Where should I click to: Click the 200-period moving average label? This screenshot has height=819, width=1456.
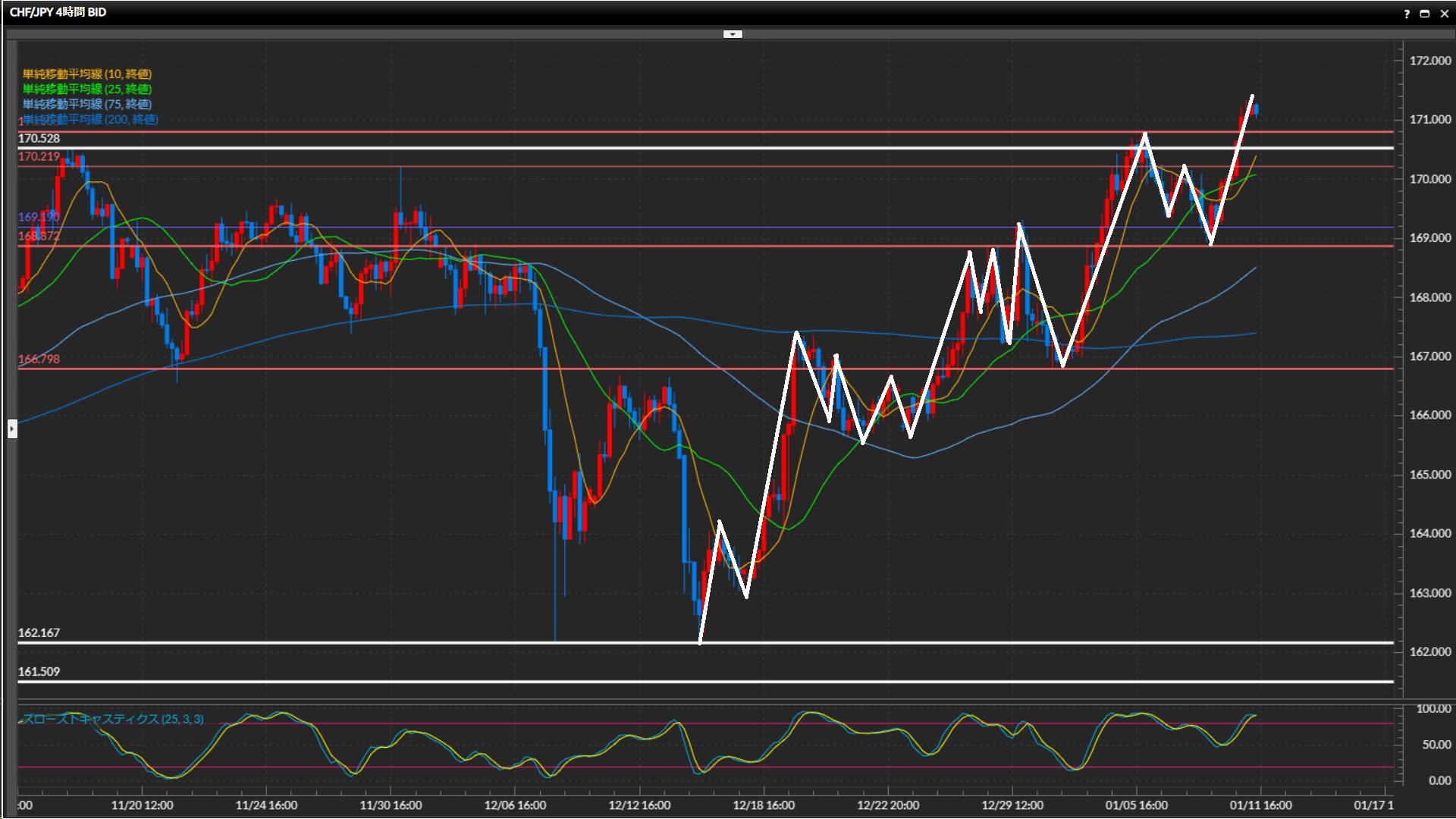click(x=90, y=119)
